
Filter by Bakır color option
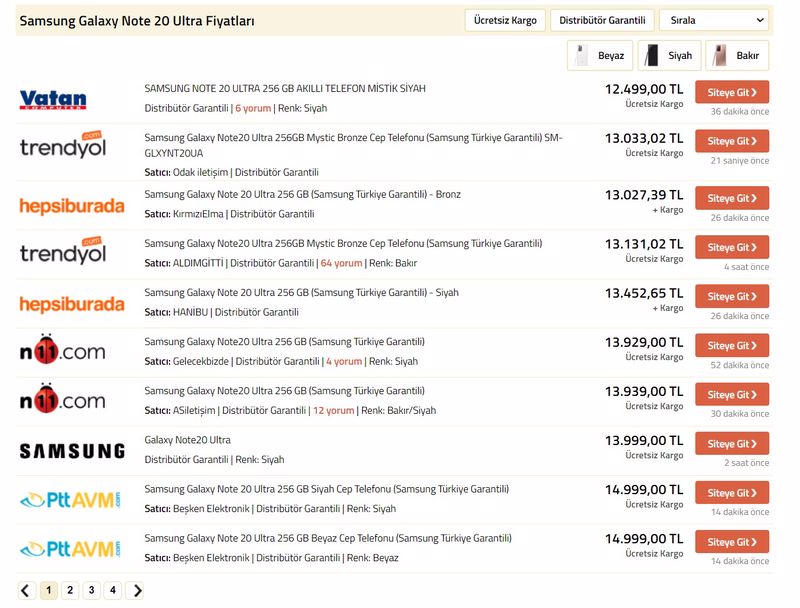737,56
